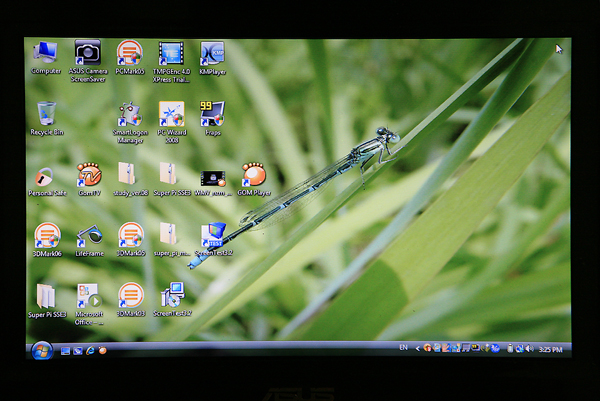Click the Fraps 99 tray icon
The height and width of the screenshot is (401, 600).
(475, 347)
